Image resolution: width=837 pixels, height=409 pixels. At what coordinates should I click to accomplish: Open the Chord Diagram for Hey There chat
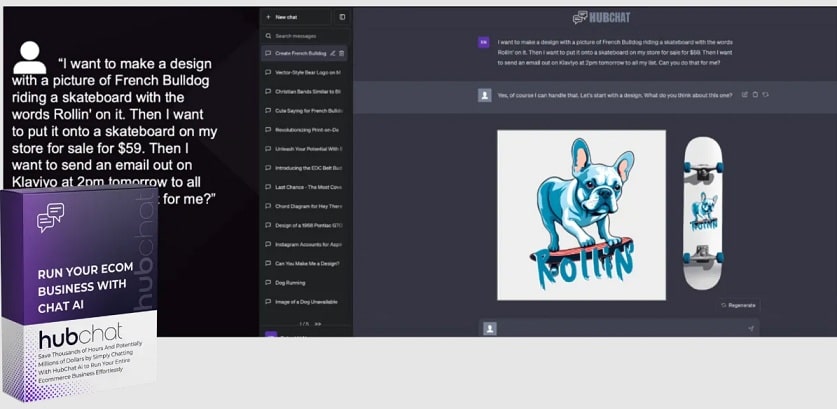pyautogui.click(x=305, y=206)
